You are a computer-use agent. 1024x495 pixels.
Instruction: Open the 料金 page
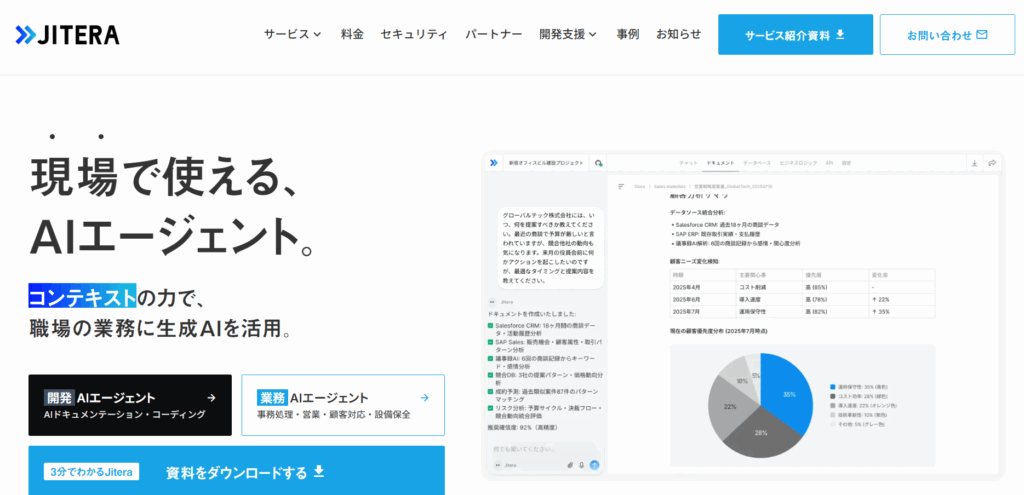tap(352, 35)
